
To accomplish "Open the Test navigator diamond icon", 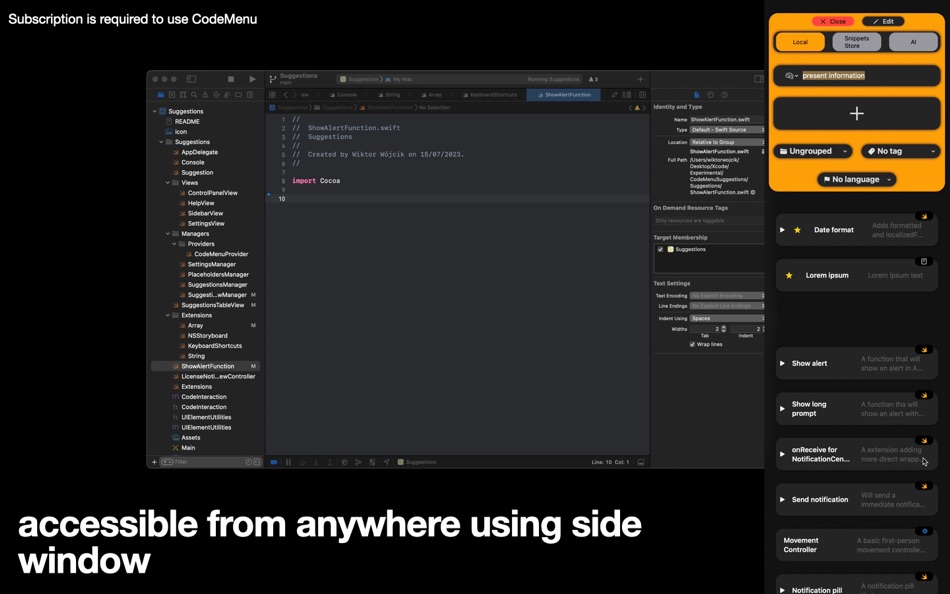I will [216, 95].
